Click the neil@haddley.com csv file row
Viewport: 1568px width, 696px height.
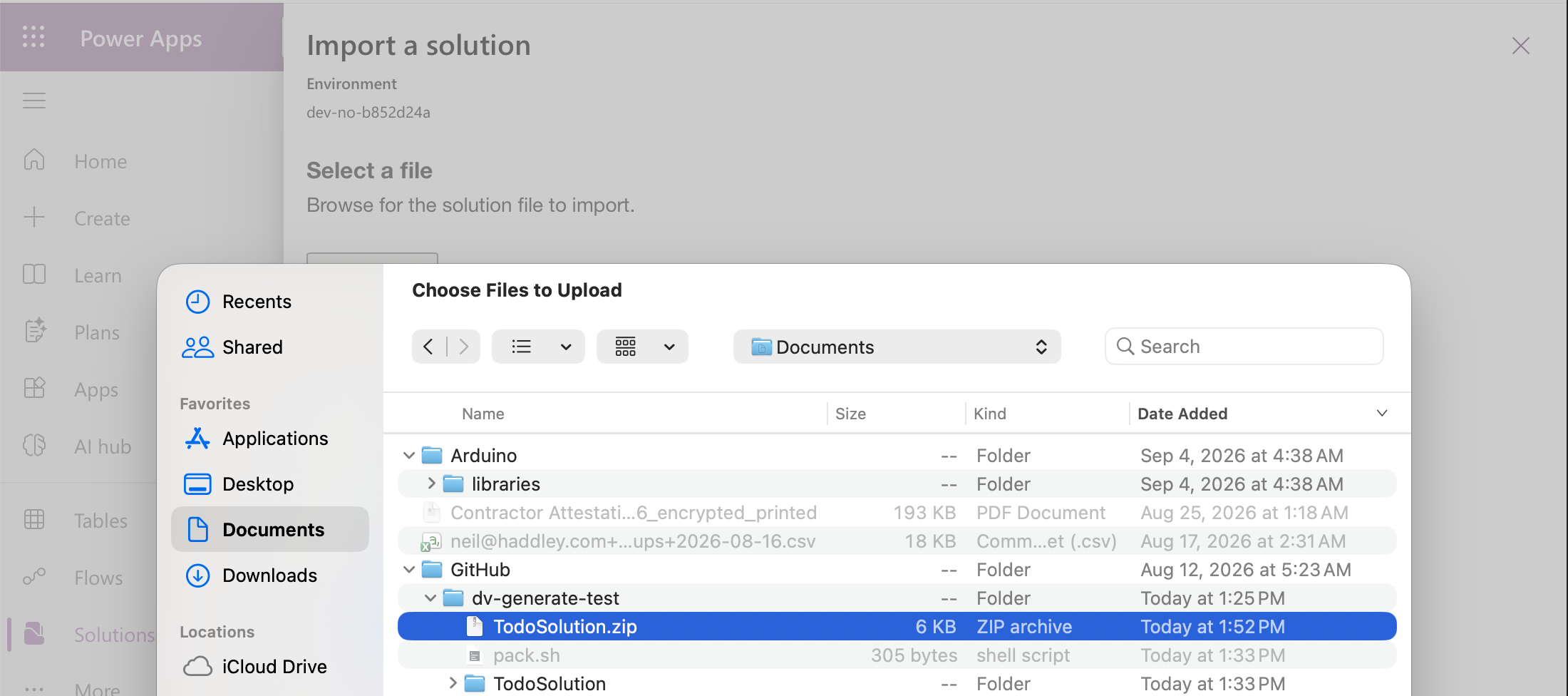[x=897, y=541]
